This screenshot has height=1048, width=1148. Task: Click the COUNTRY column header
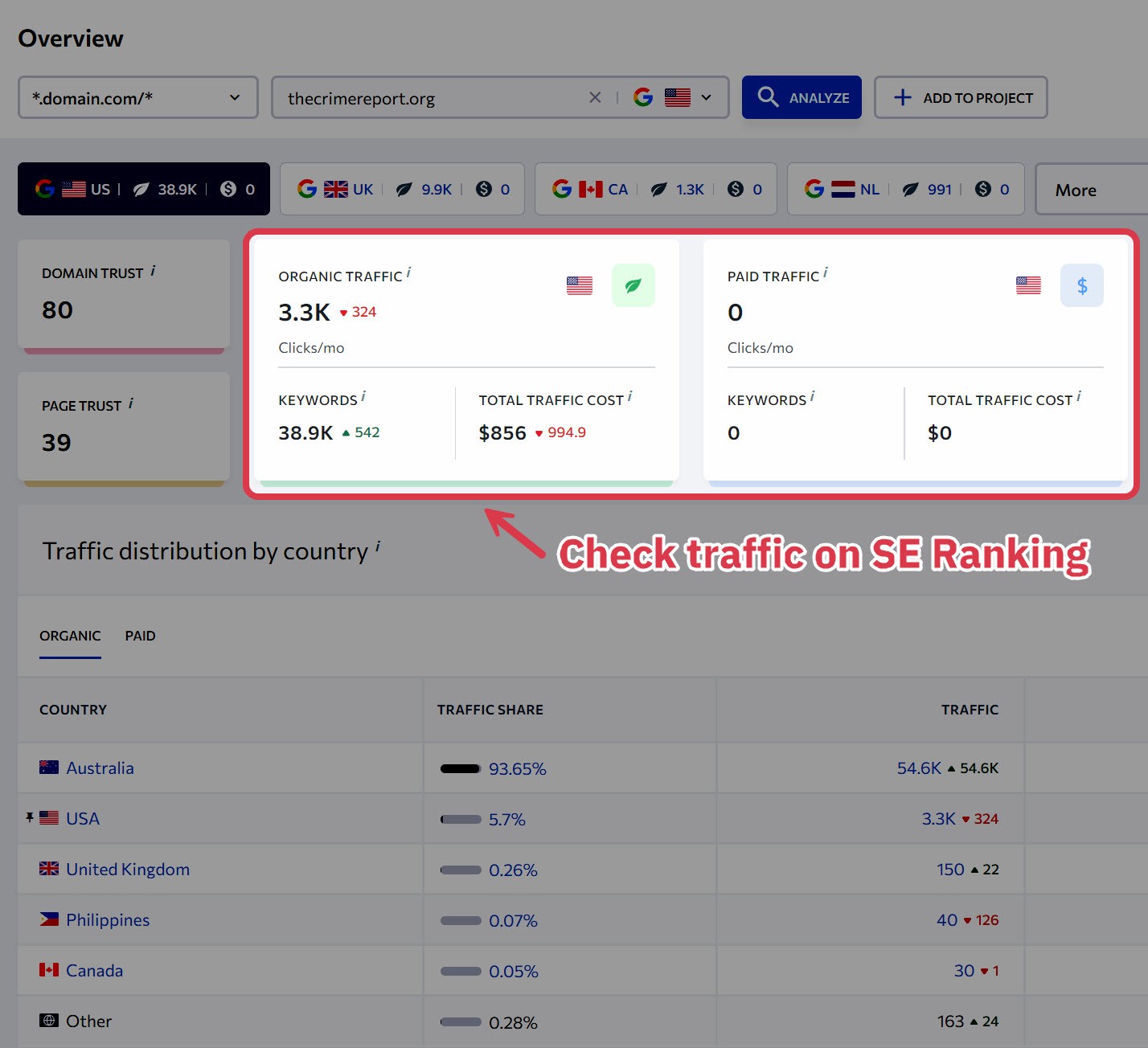(73, 710)
